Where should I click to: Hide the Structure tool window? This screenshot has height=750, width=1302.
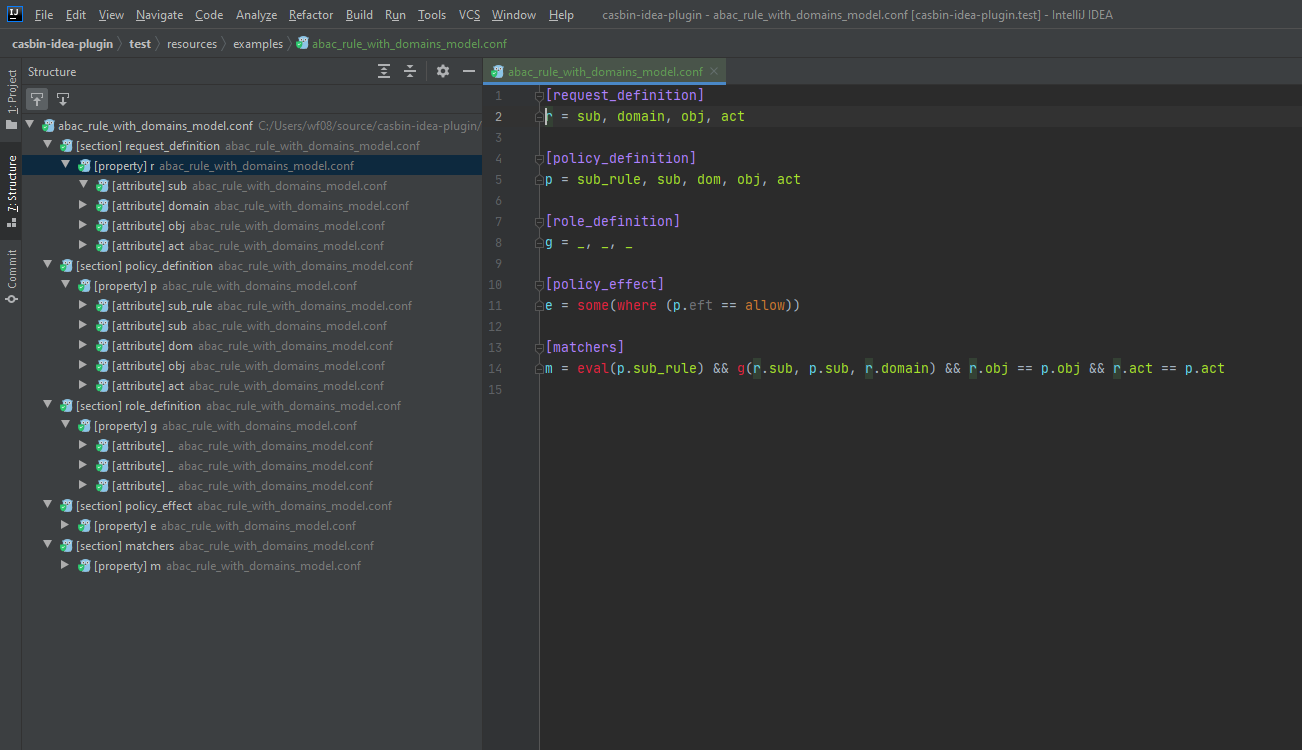pos(469,71)
